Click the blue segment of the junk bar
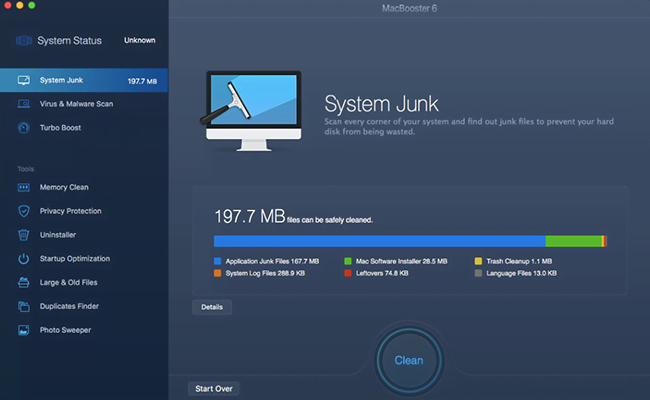650x400 pixels. tap(380, 241)
